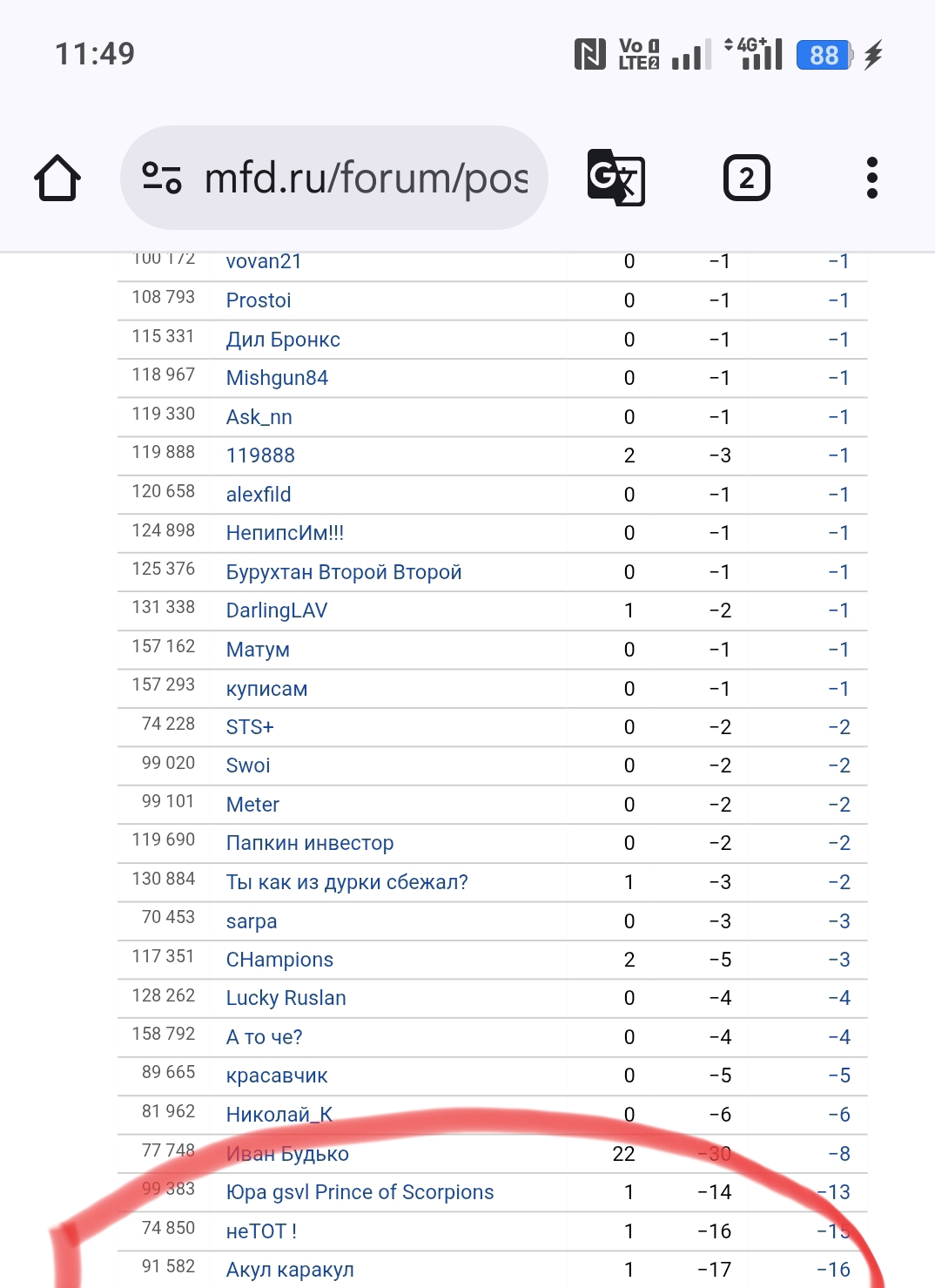The image size is (935, 1288).
Task: Open Mishgun84 profile link
Action: 277,378
